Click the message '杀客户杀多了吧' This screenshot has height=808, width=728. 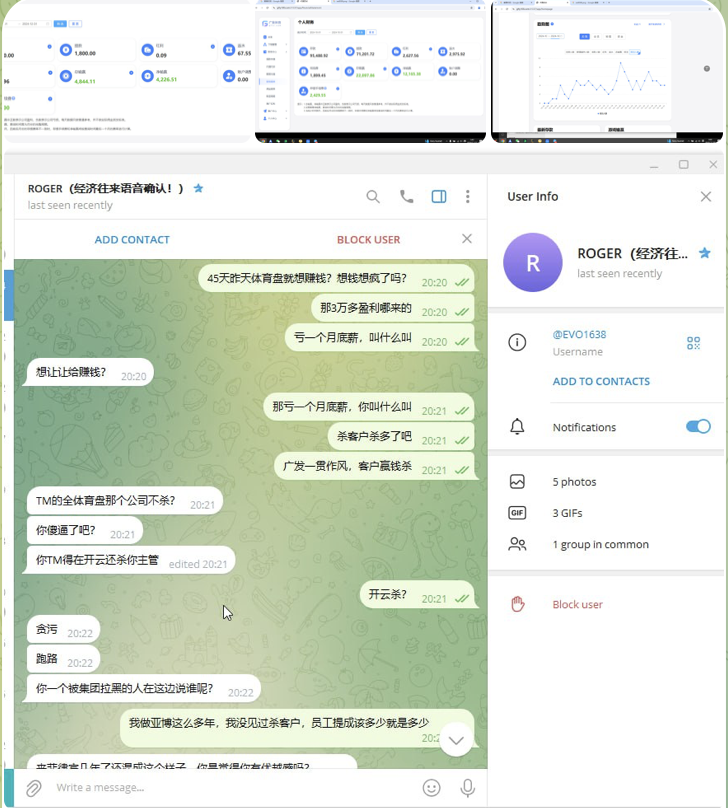[x=401, y=436]
